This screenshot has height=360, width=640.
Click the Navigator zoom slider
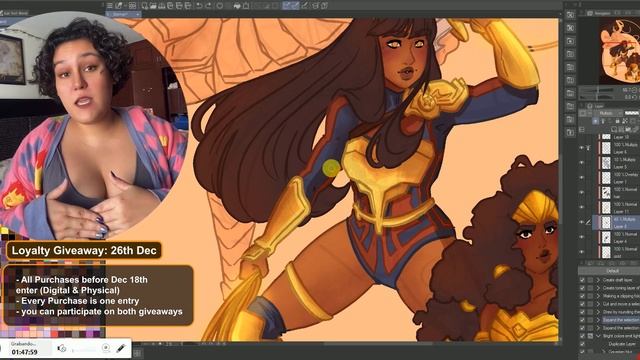(597, 90)
